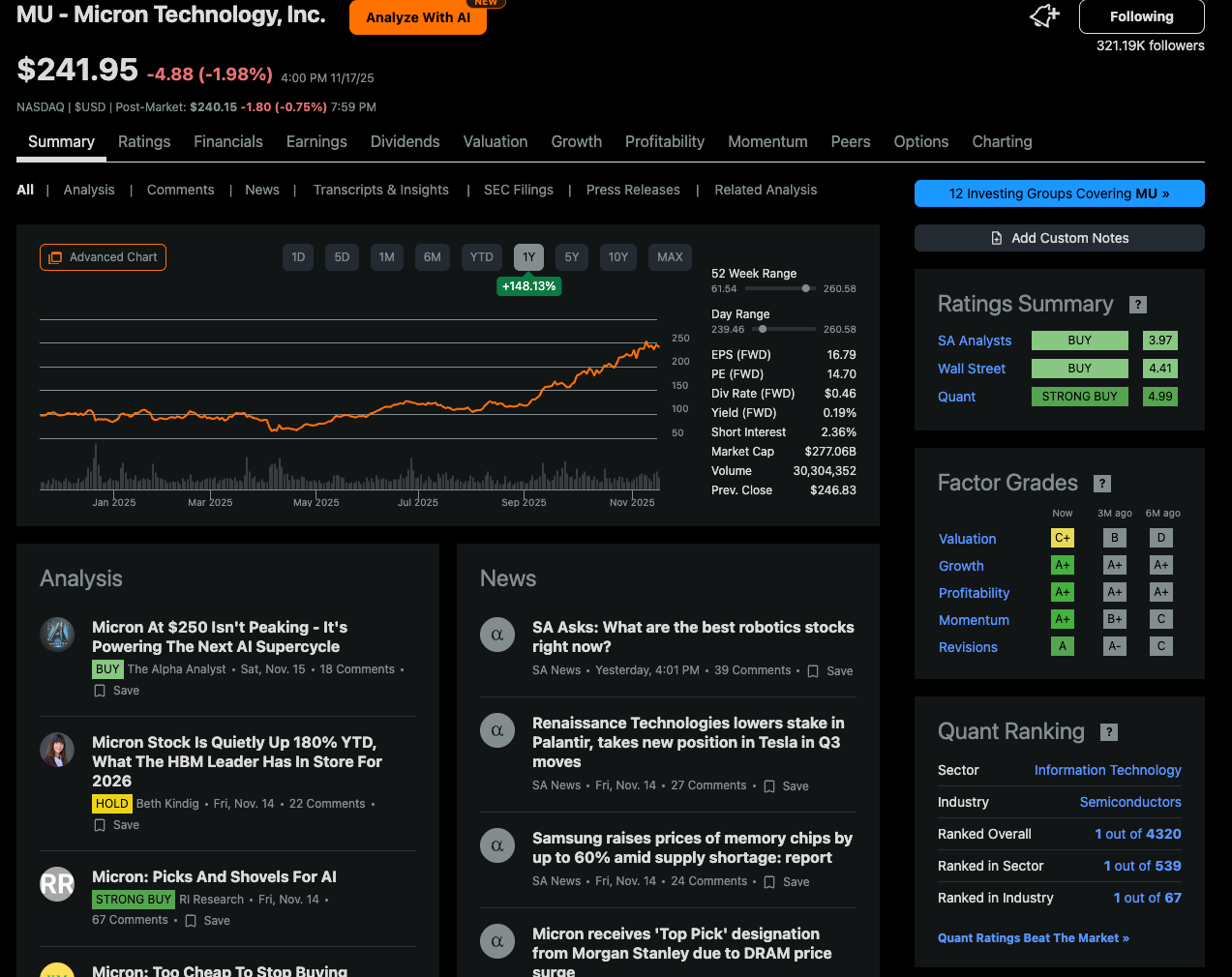The width and height of the screenshot is (1232, 977).
Task: Open the Momentum factor grade link
Action: 974,620
